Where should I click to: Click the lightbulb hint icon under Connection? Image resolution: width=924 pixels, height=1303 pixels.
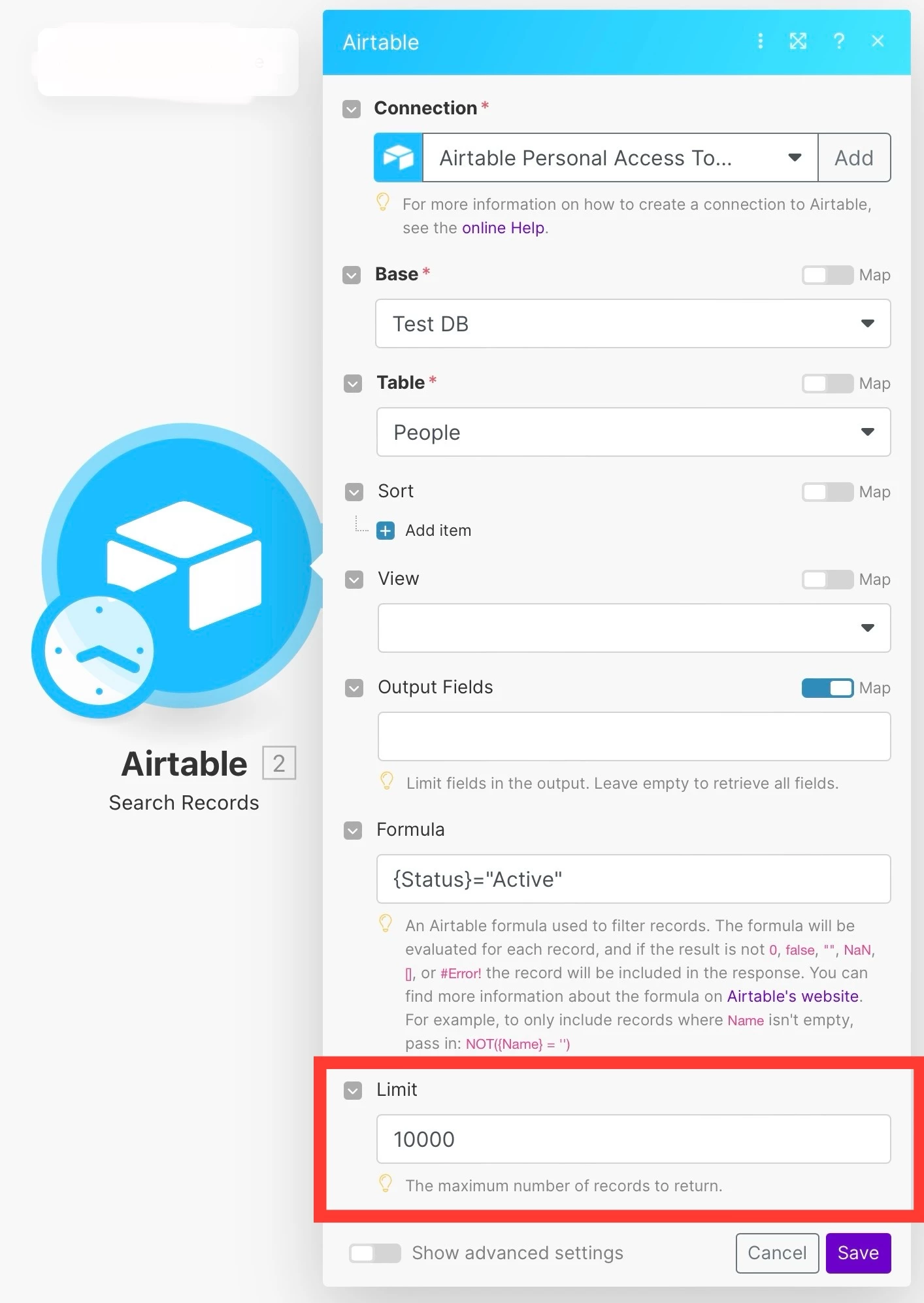(384, 202)
